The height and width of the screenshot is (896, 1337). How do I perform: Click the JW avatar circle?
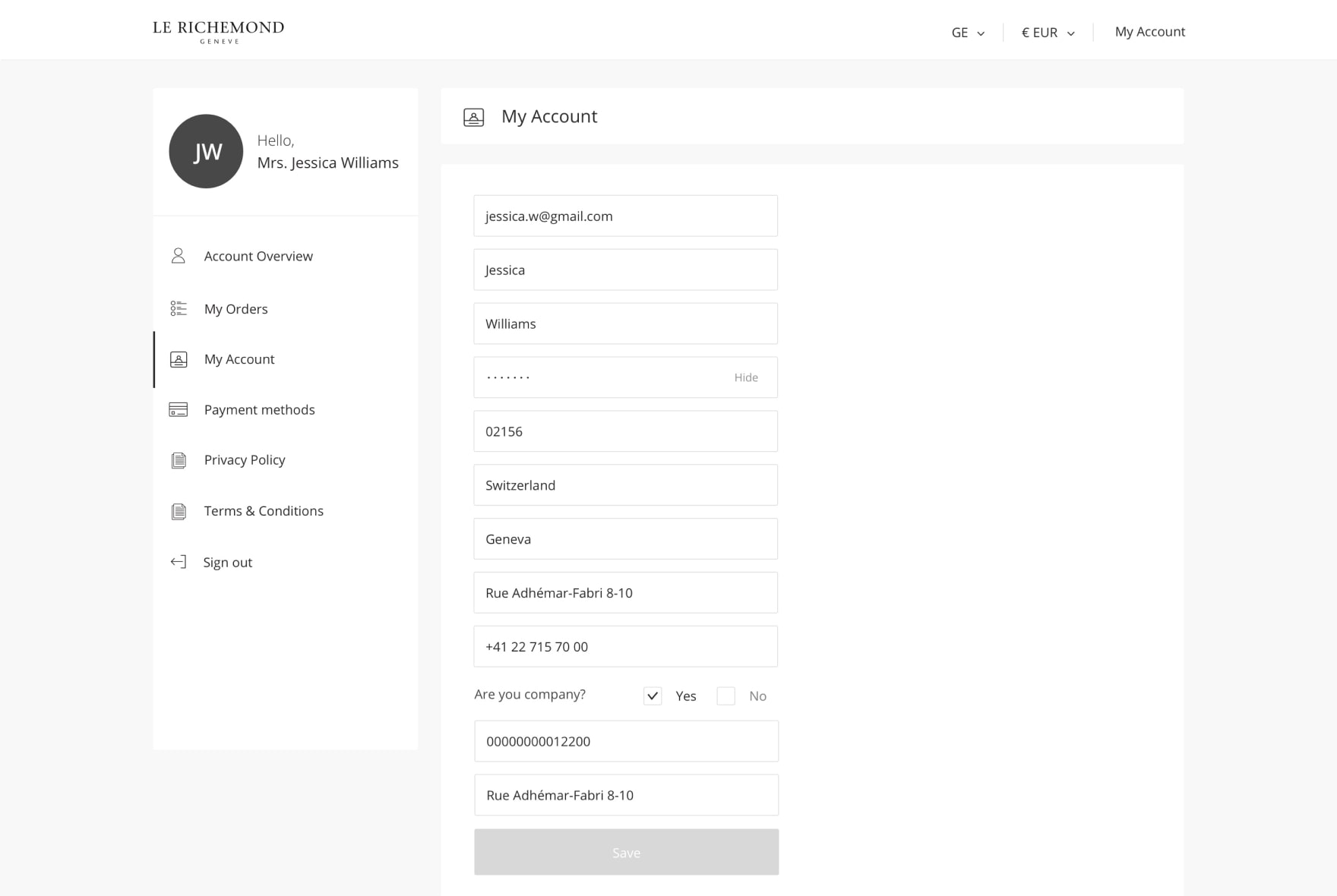(x=206, y=151)
